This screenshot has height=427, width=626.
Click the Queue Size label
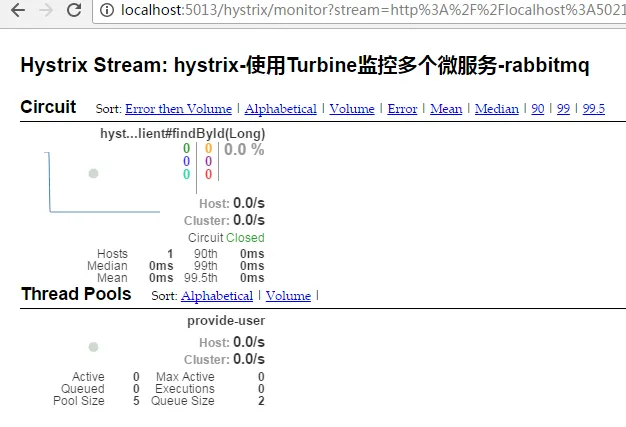click(182, 401)
